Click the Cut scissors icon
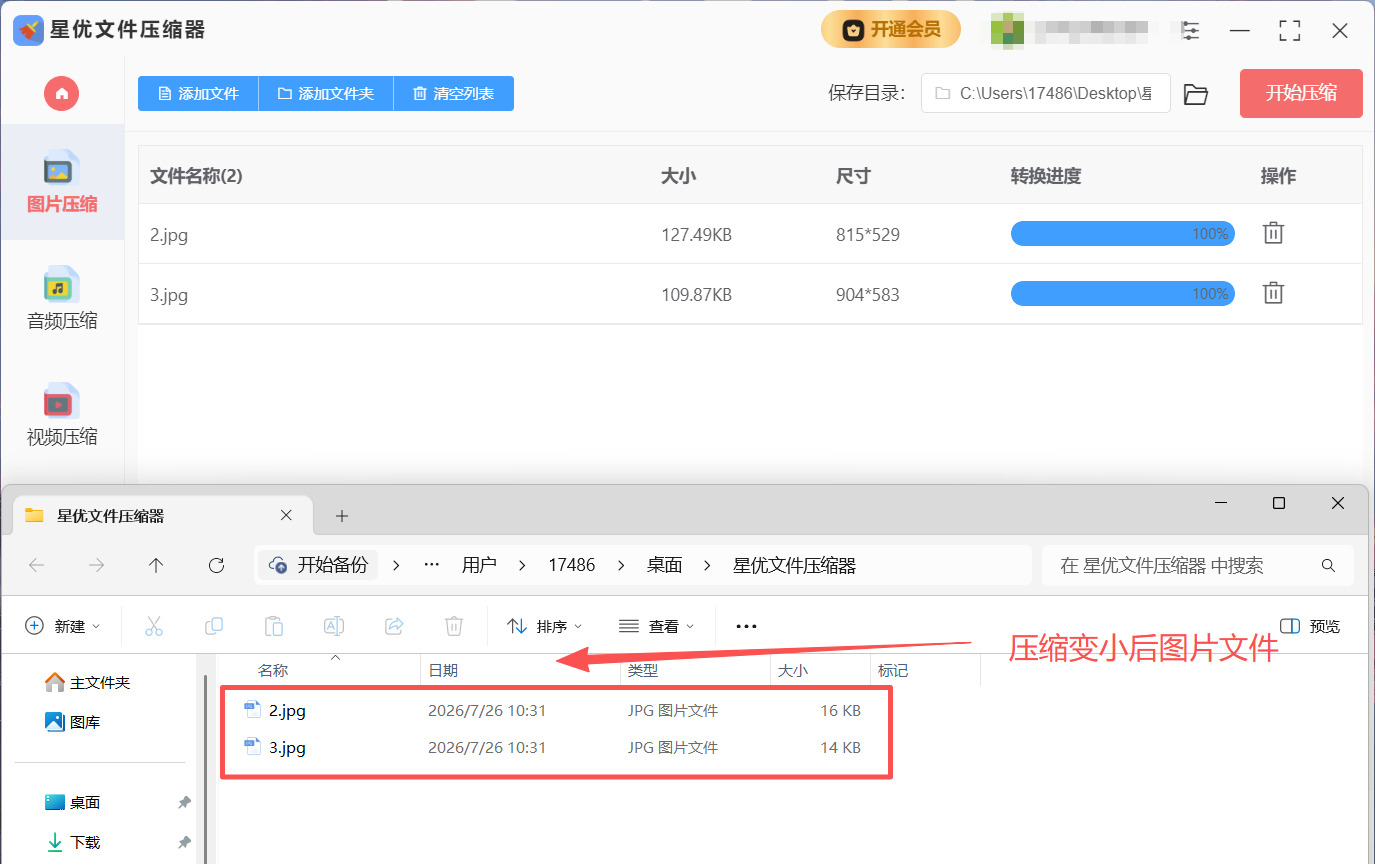Screen dimensions: 1375x864 click(x=154, y=626)
